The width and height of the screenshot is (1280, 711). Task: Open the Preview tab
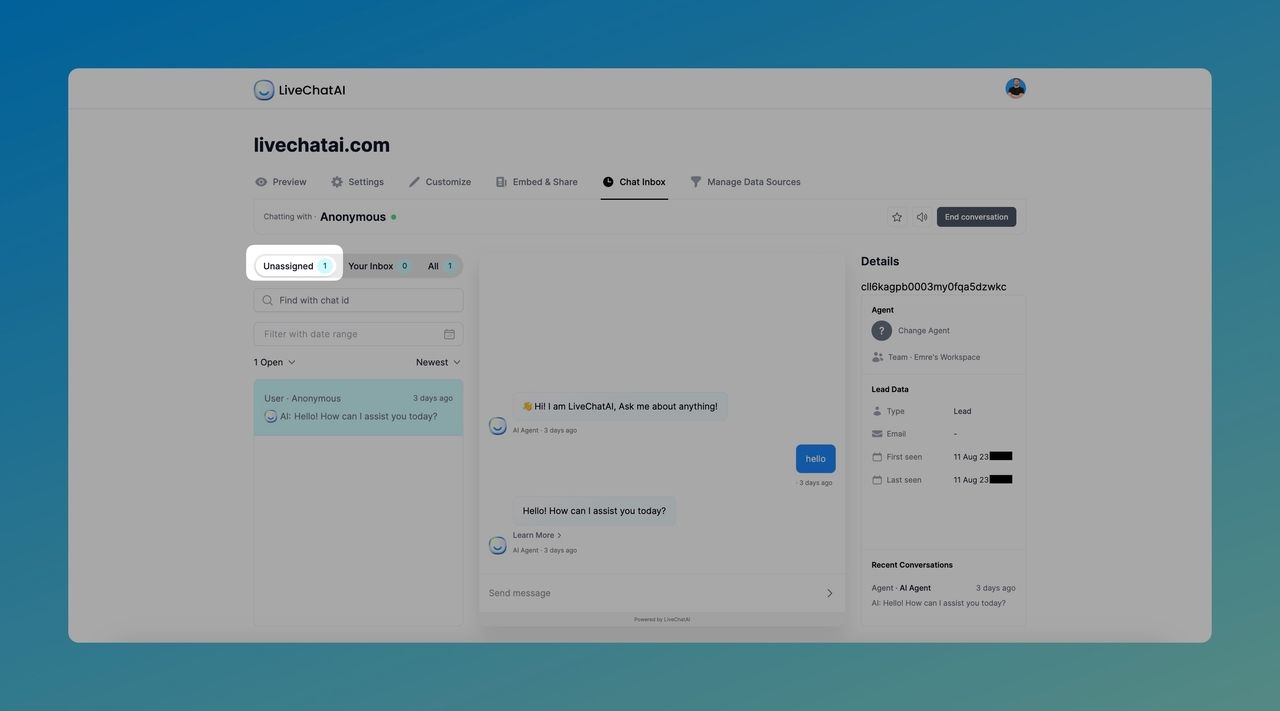pyautogui.click(x=281, y=182)
